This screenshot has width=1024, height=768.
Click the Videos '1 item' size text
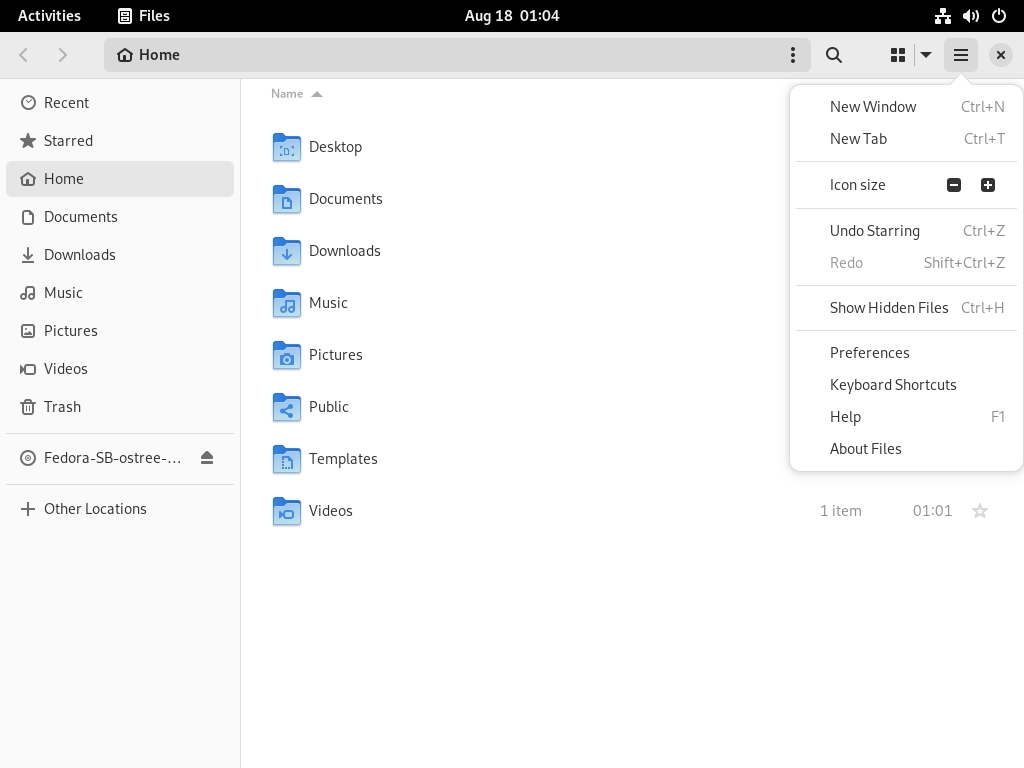840,511
